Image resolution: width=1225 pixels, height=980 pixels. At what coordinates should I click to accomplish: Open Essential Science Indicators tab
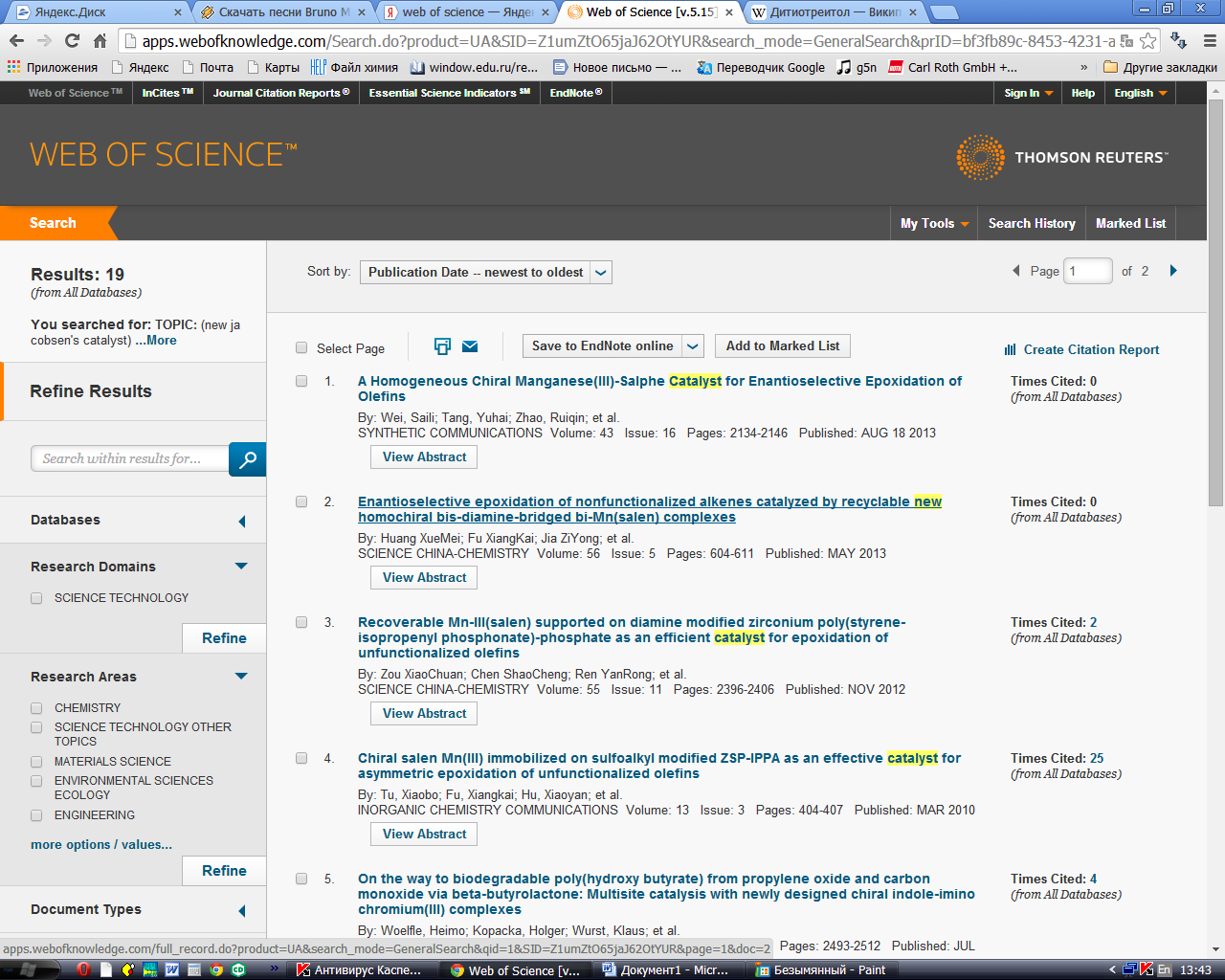450,93
